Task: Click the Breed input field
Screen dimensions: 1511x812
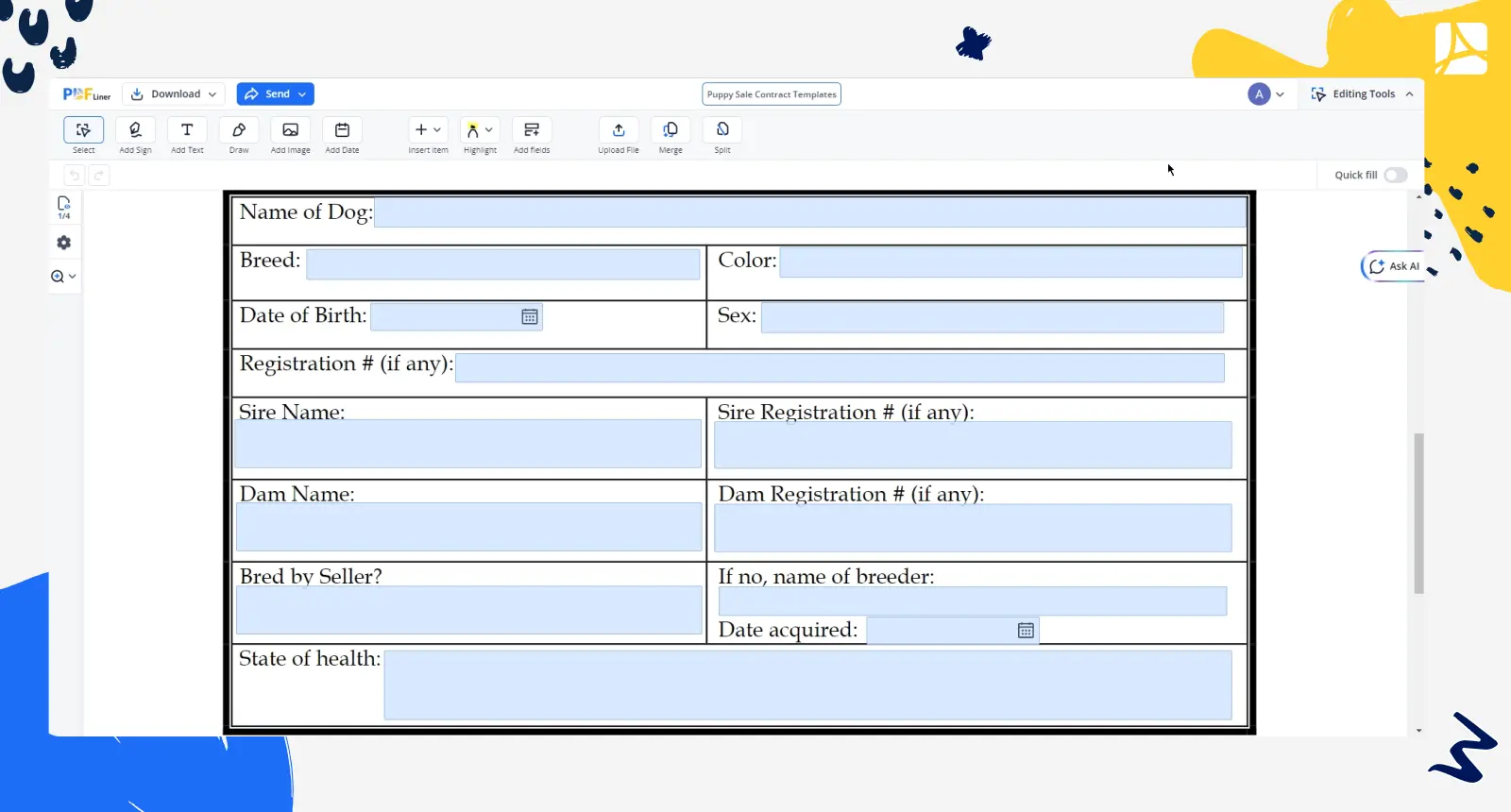Action: [x=503, y=264]
